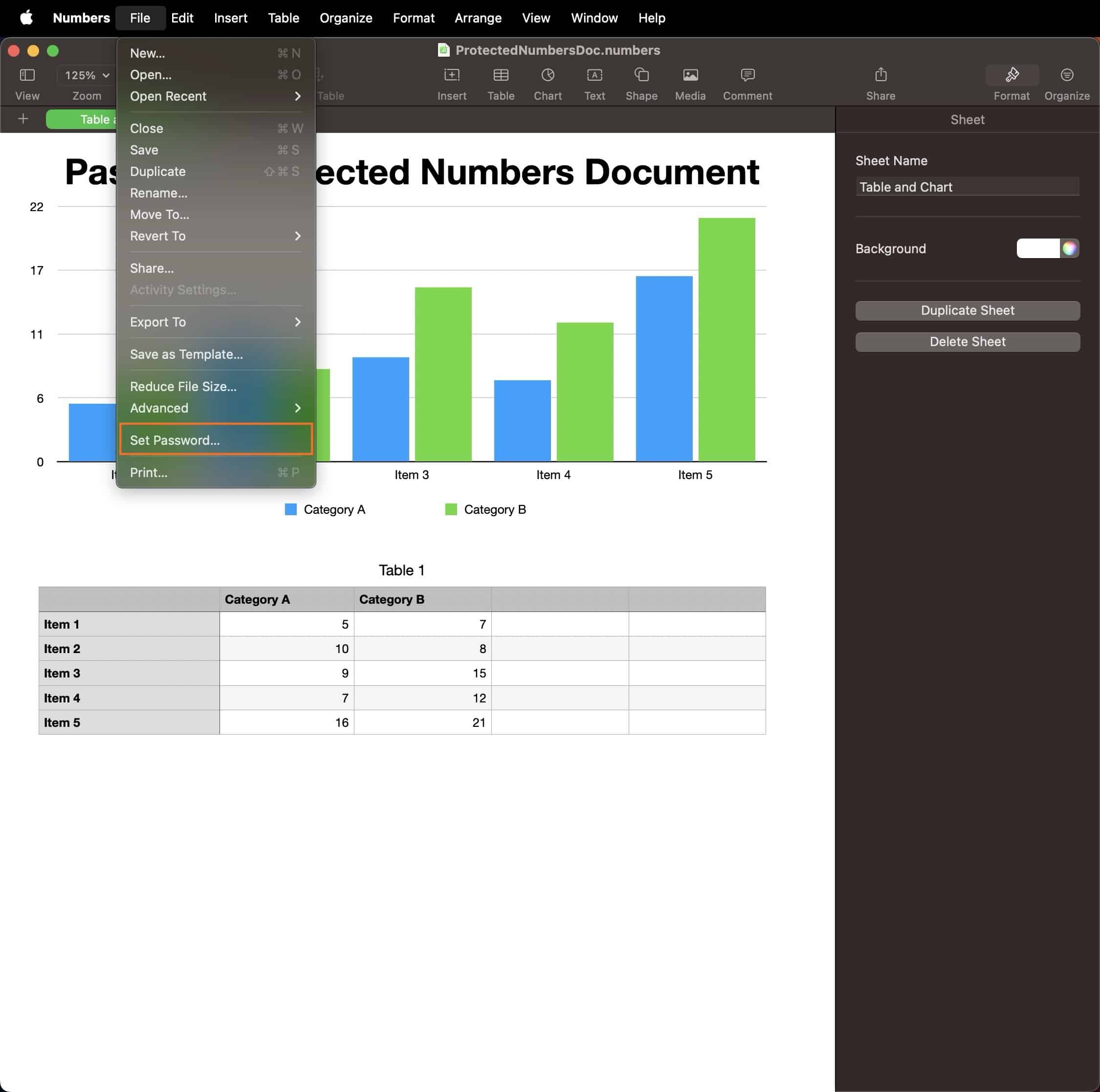Select the Item 5 row header cell
The image size is (1100, 1092).
[x=129, y=722]
